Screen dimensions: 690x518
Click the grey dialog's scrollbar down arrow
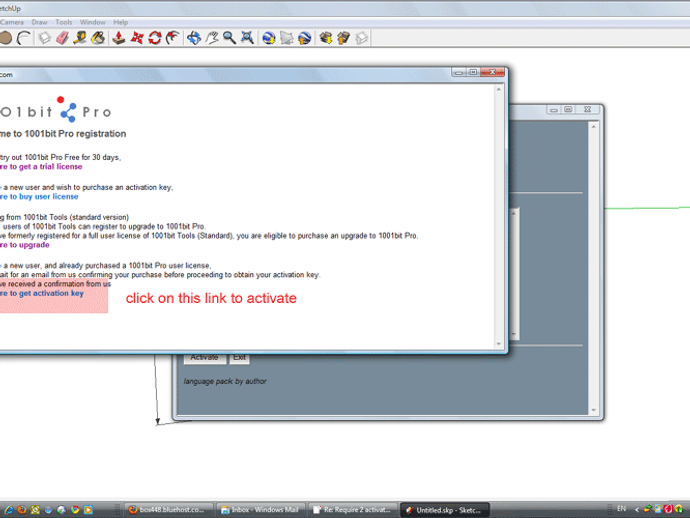tap(594, 410)
